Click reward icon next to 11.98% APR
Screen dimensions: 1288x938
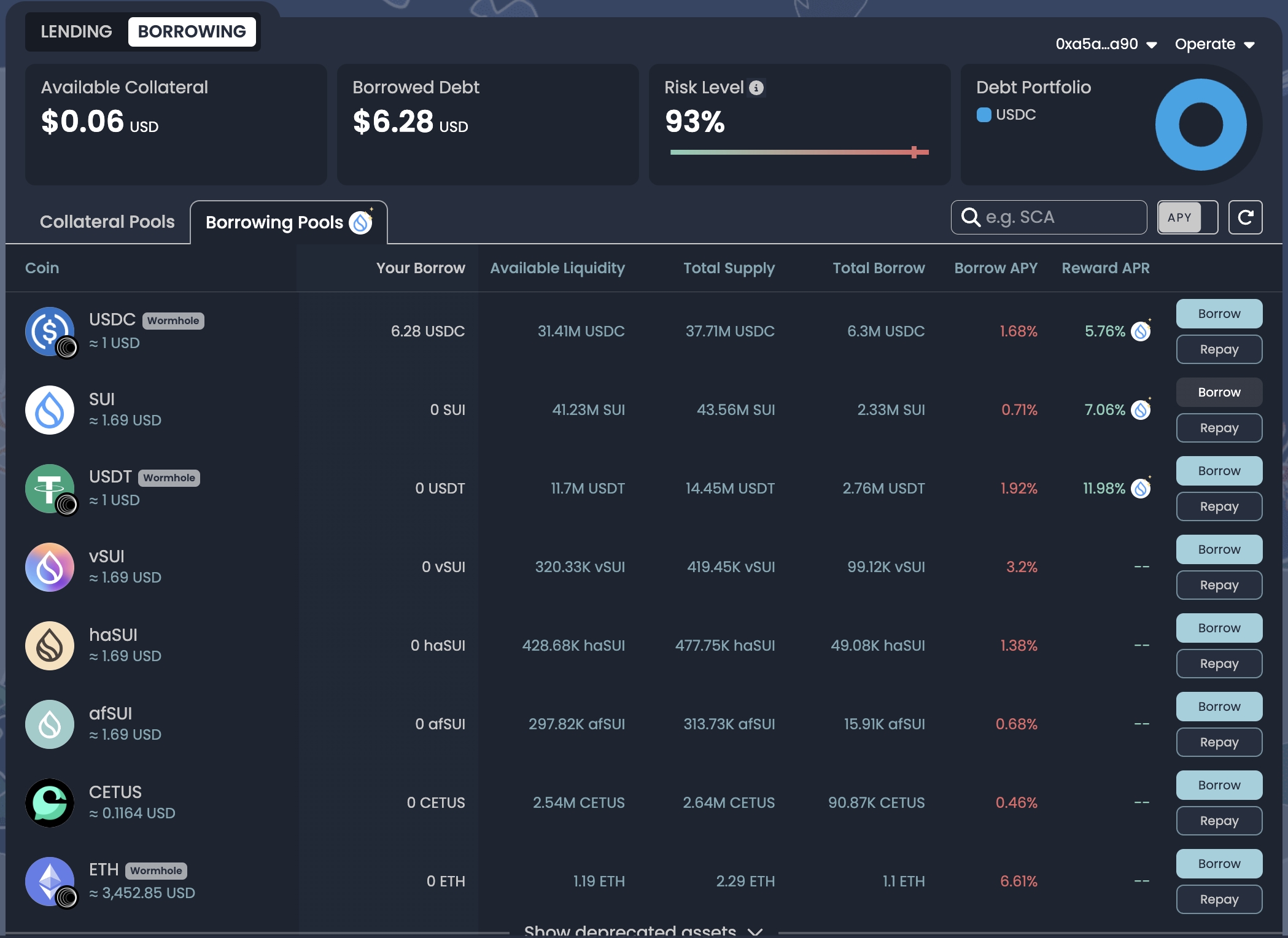1141,488
